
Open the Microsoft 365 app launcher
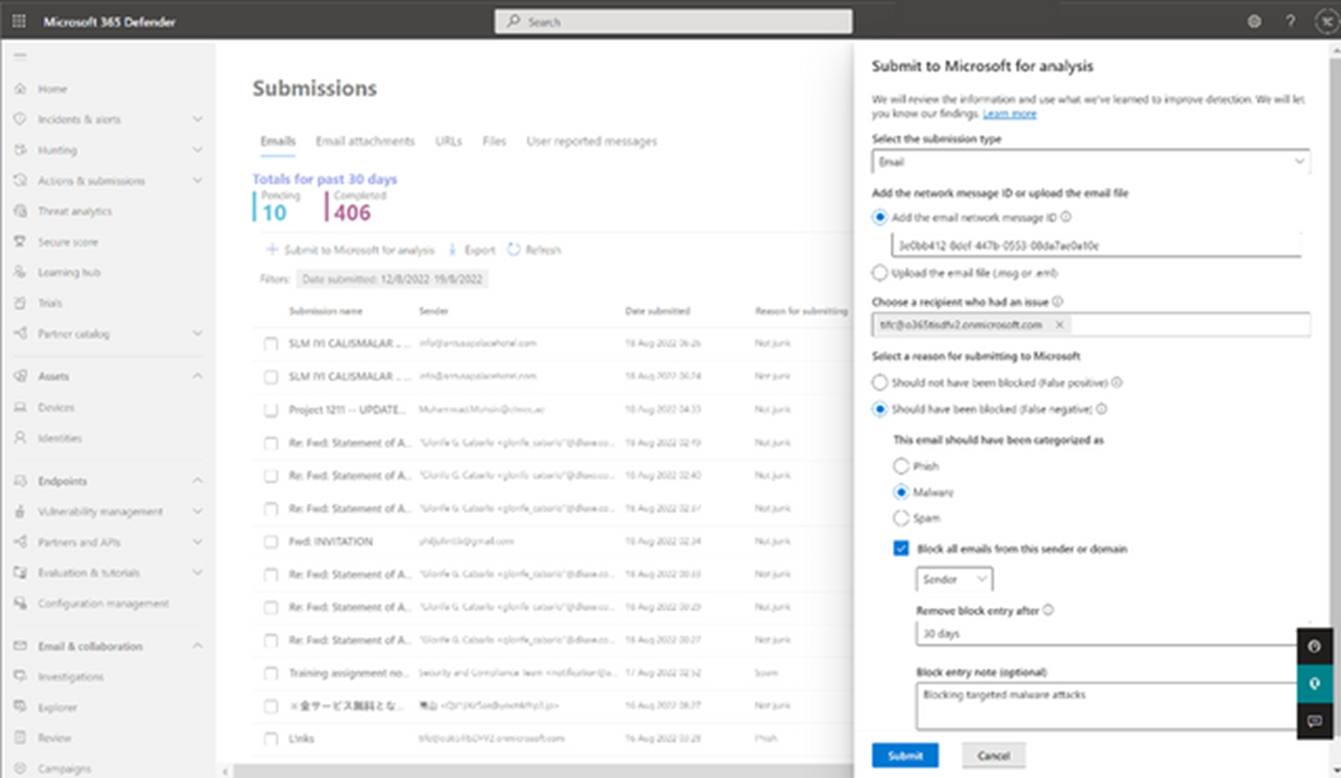(x=17, y=20)
